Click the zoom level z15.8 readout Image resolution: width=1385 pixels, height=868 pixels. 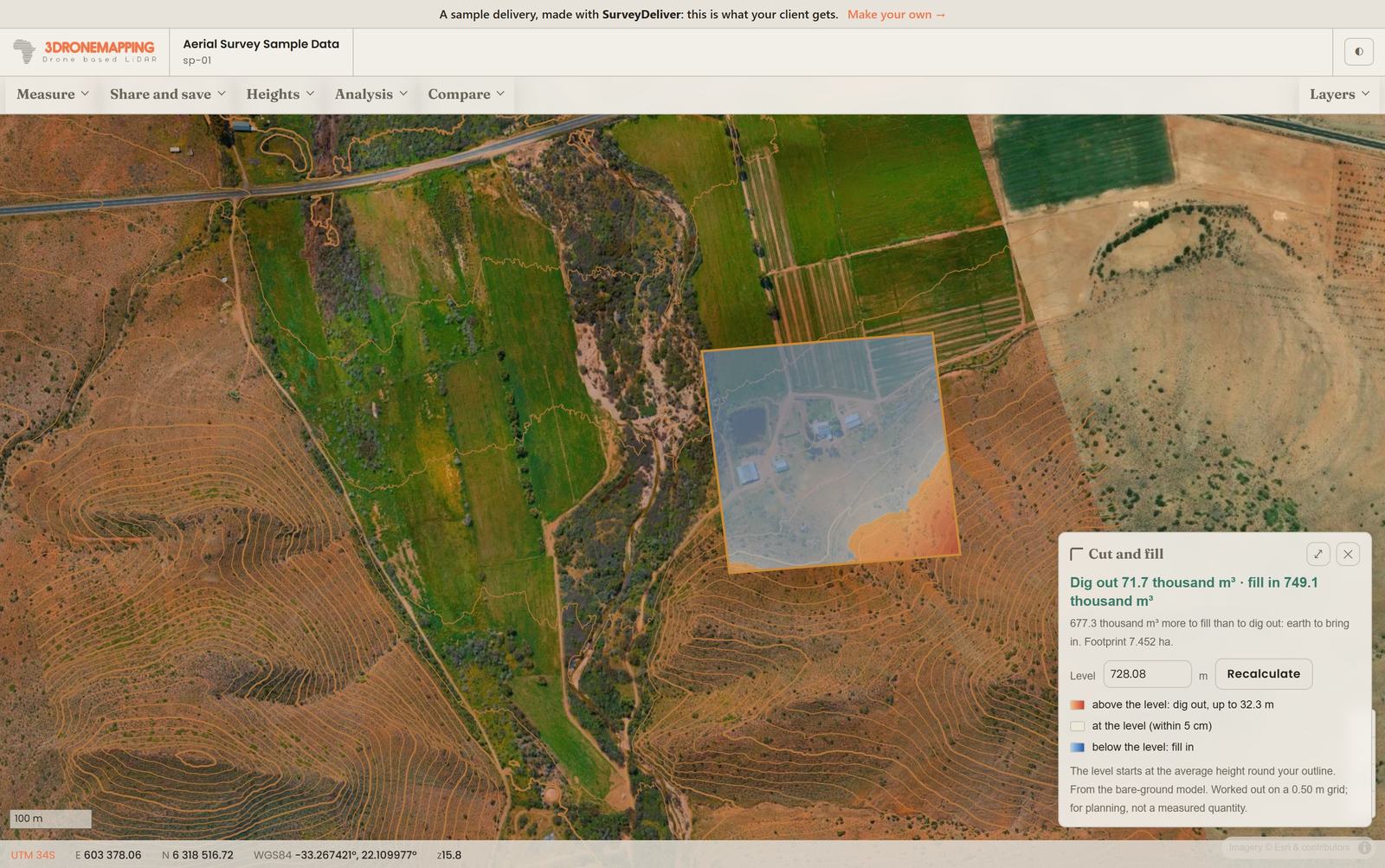[x=449, y=855]
